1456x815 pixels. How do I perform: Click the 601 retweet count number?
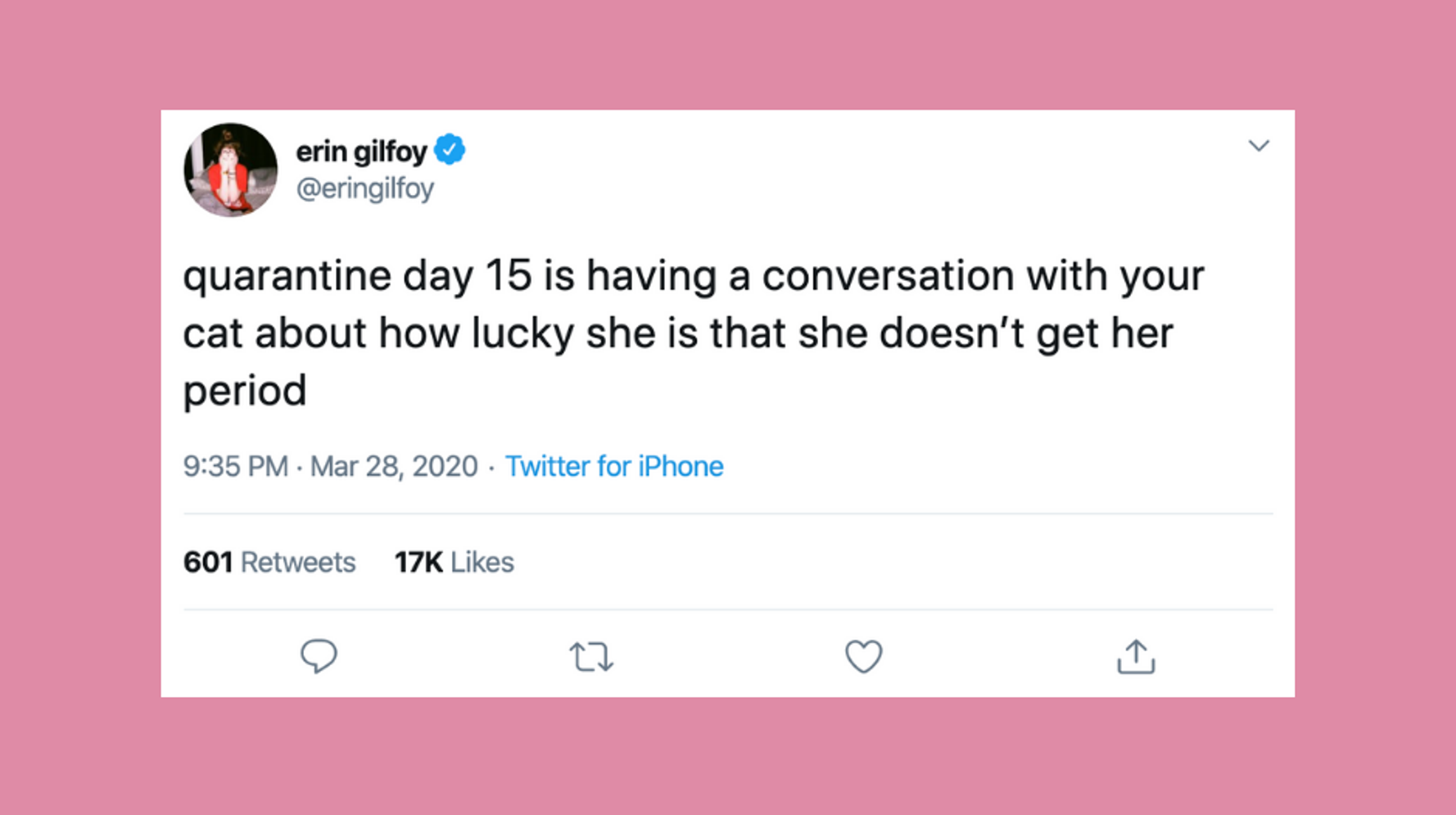coord(207,562)
